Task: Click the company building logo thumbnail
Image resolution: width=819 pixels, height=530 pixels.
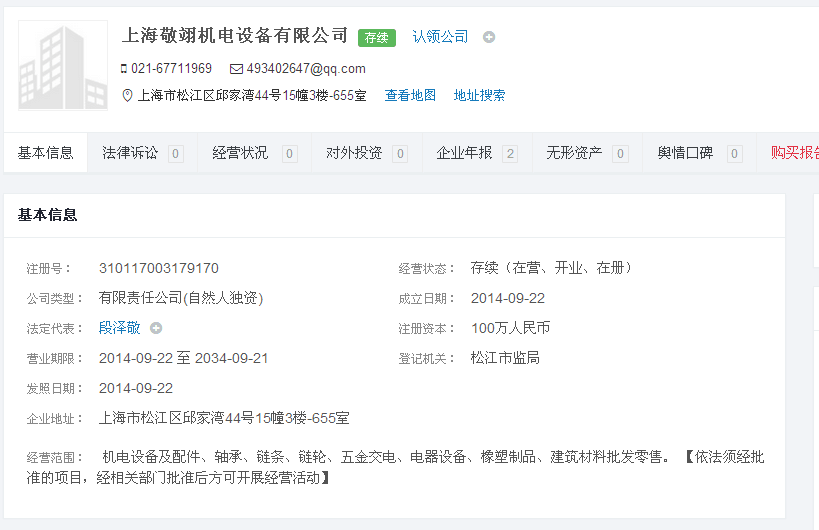Action: click(x=63, y=65)
